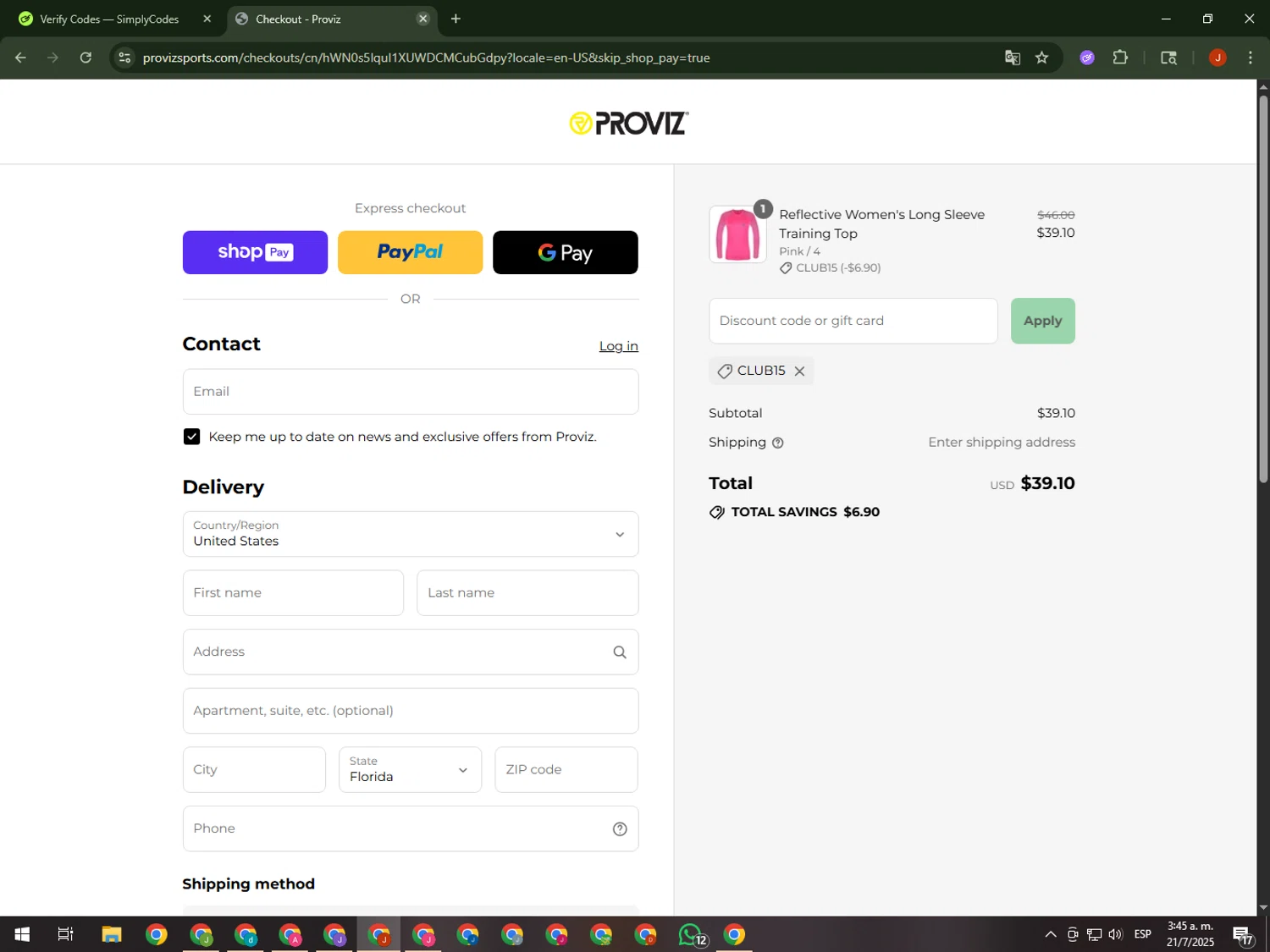1270x952 pixels.
Task: Click the browser address bar URL
Action: coord(426,58)
